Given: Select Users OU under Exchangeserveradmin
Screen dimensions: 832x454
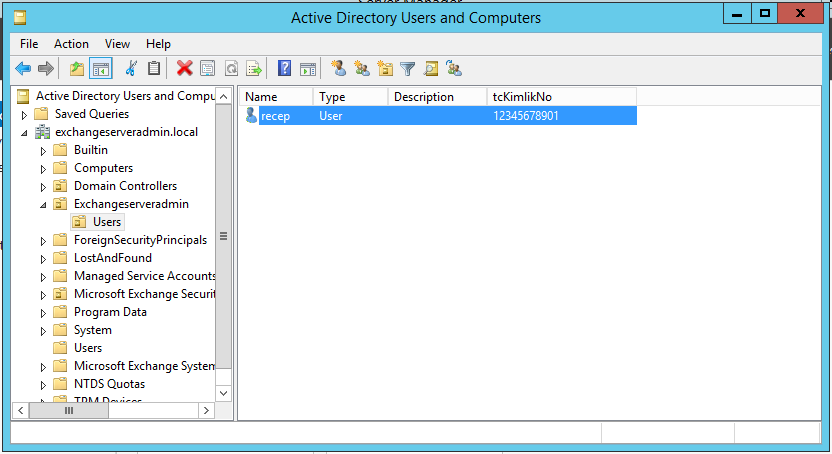Looking at the screenshot, I should click(x=107, y=222).
